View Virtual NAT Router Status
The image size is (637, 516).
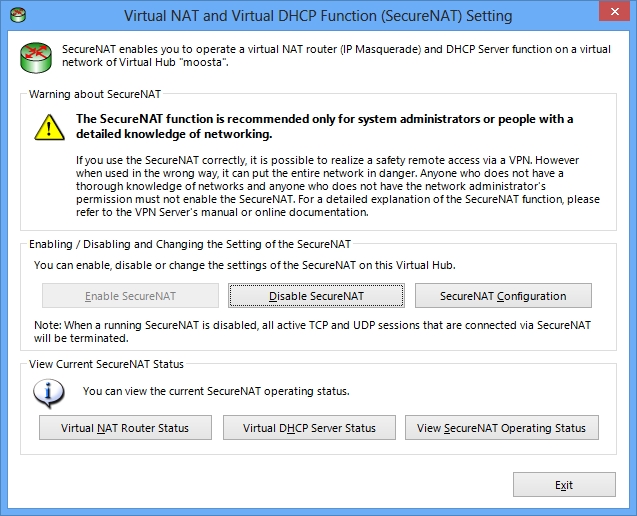125,428
